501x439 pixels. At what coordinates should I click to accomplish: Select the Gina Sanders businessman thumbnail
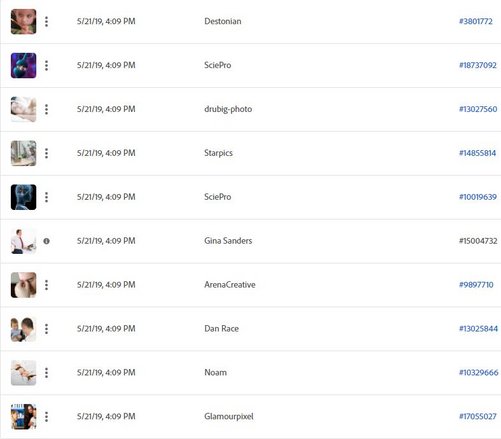(x=23, y=241)
